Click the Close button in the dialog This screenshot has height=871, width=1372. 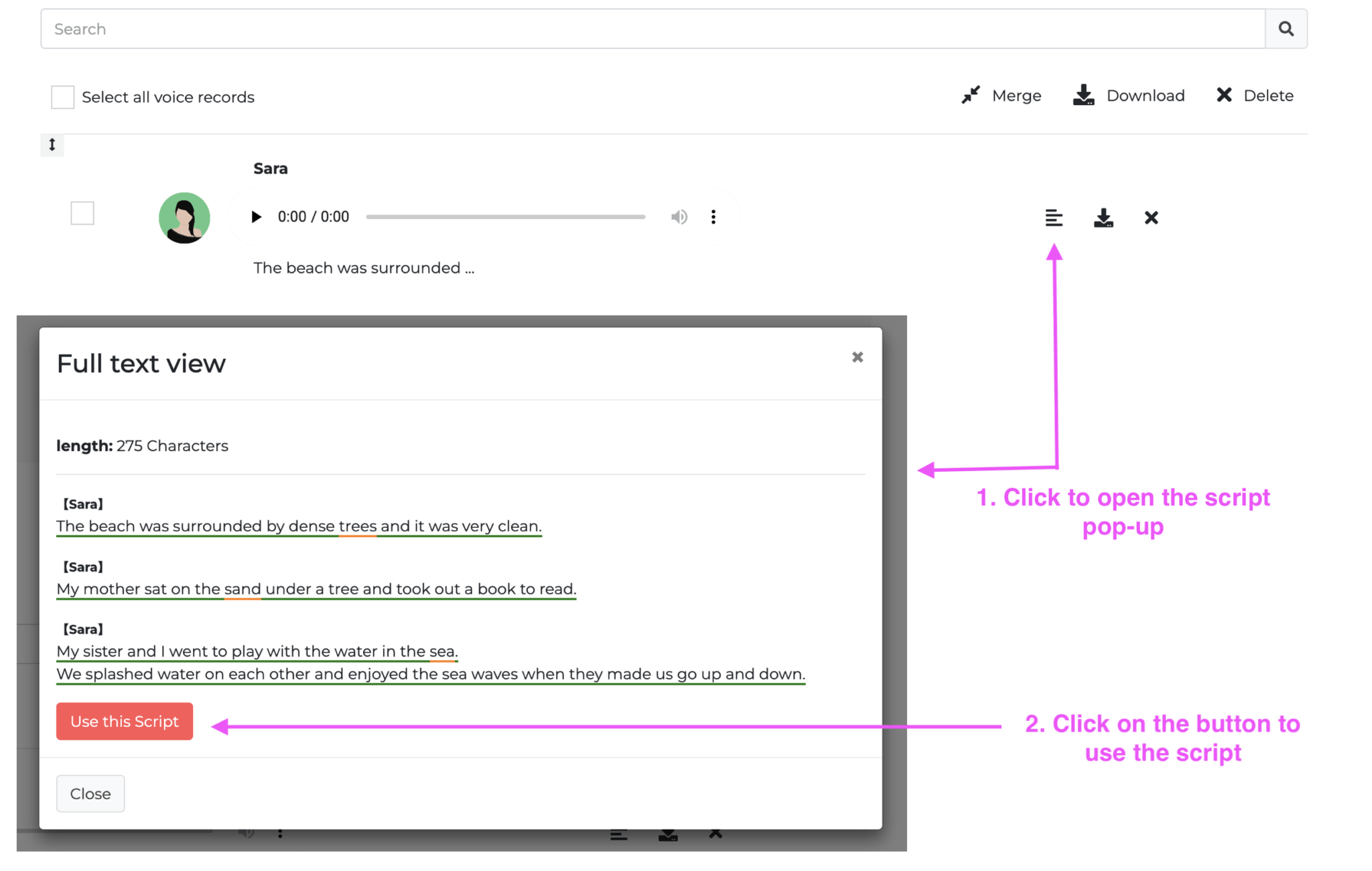(x=90, y=794)
